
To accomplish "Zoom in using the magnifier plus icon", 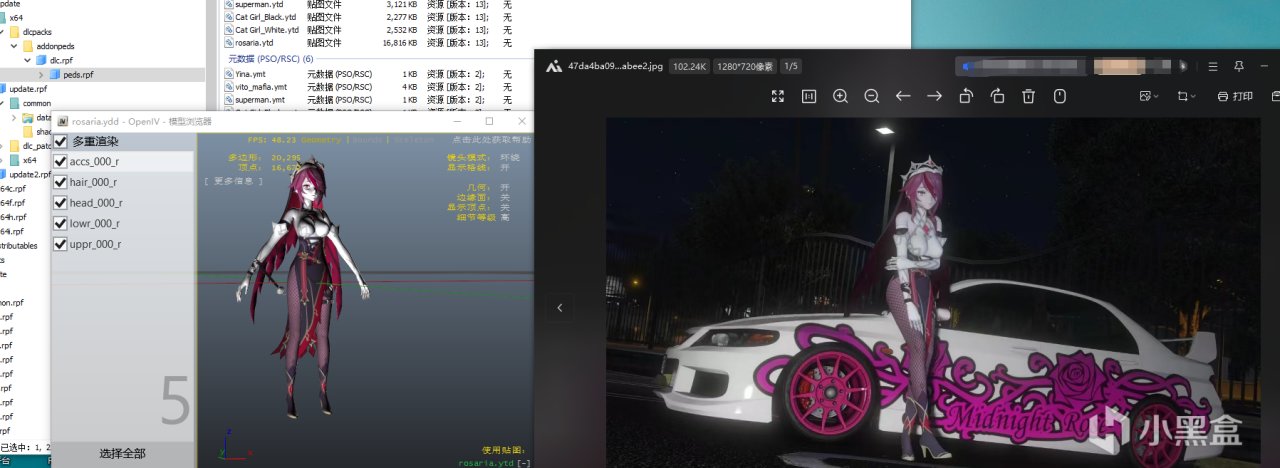I will coord(840,96).
